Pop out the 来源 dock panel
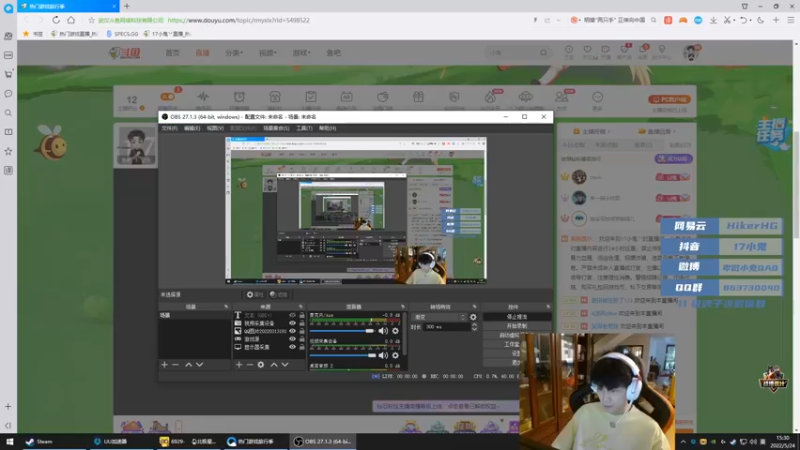Image resolution: width=800 pixels, height=450 pixels. (x=301, y=307)
